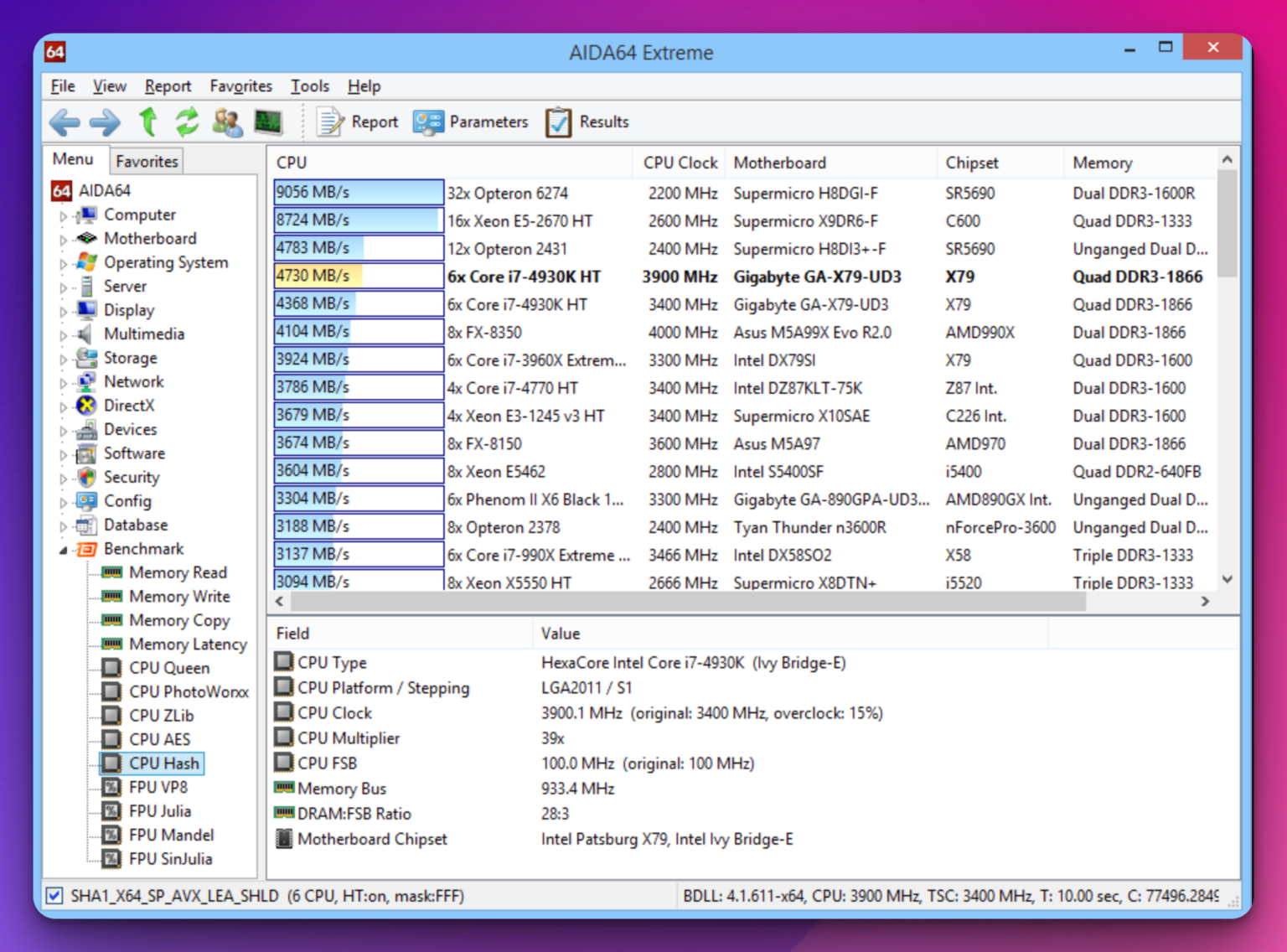The height and width of the screenshot is (952, 1287).
Task: Go up a level with the green up-arrow icon
Action: [x=147, y=122]
